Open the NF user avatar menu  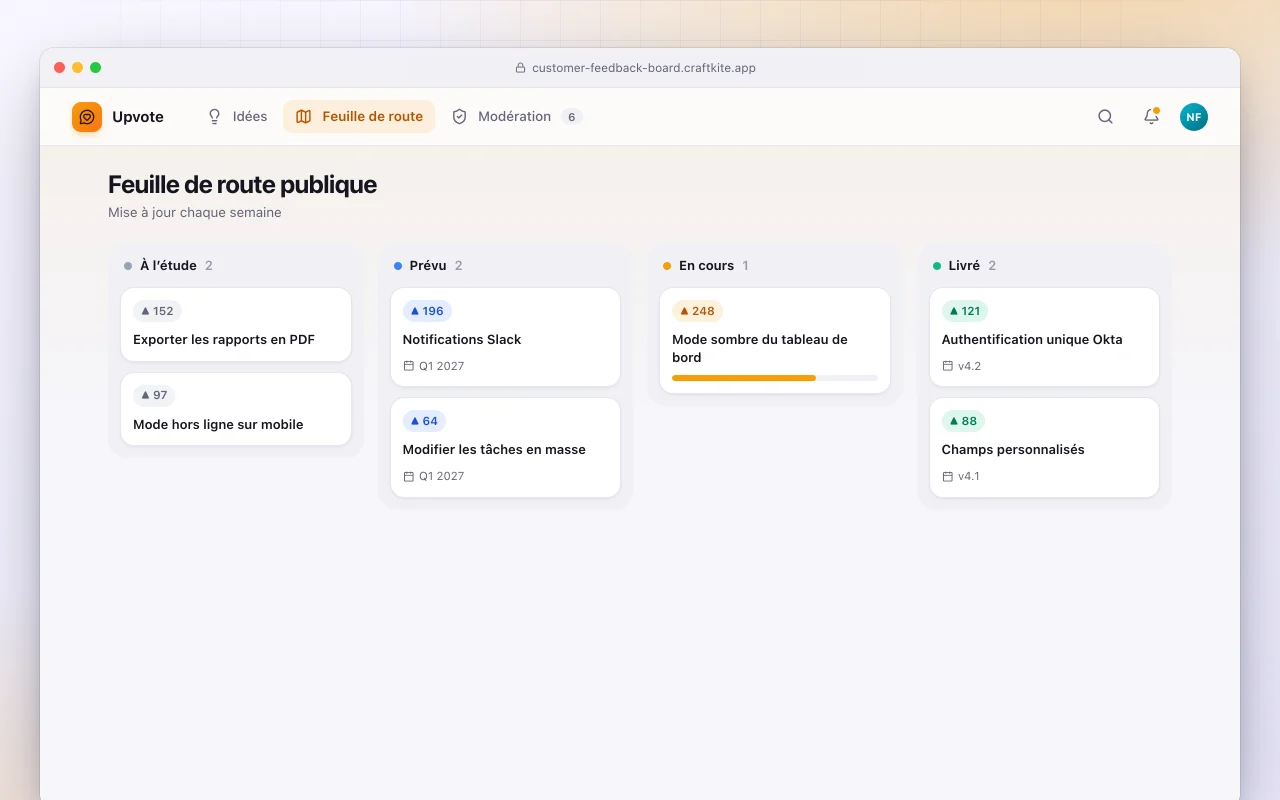click(x=1194, y=117)
